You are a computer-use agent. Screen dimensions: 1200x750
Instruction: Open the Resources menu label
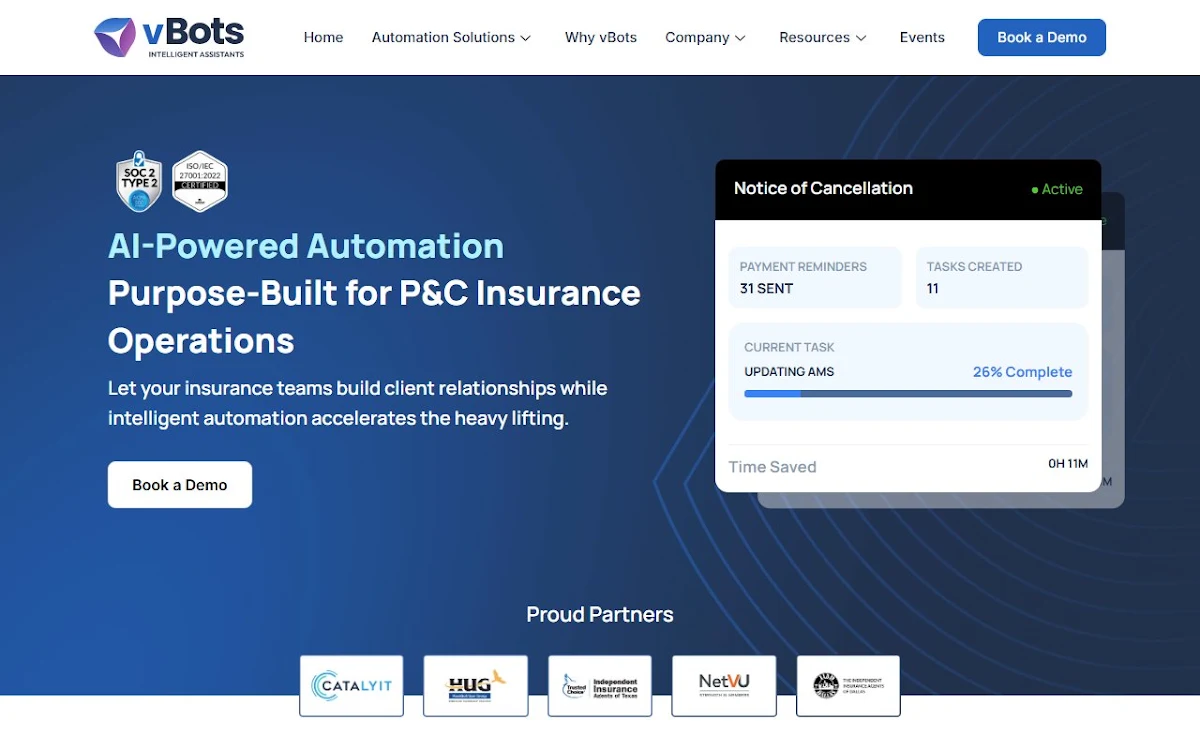click(x=814, y=37)
